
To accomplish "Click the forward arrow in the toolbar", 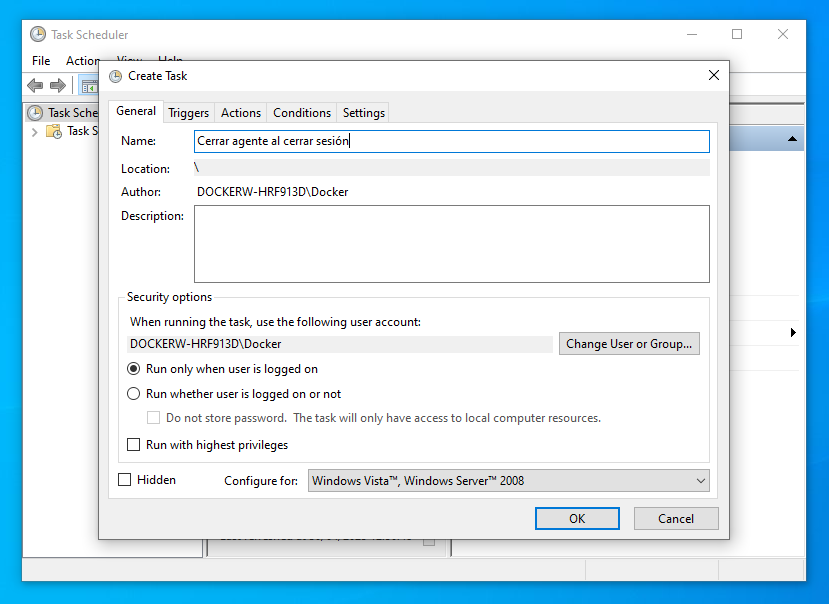I will [58, 86].
